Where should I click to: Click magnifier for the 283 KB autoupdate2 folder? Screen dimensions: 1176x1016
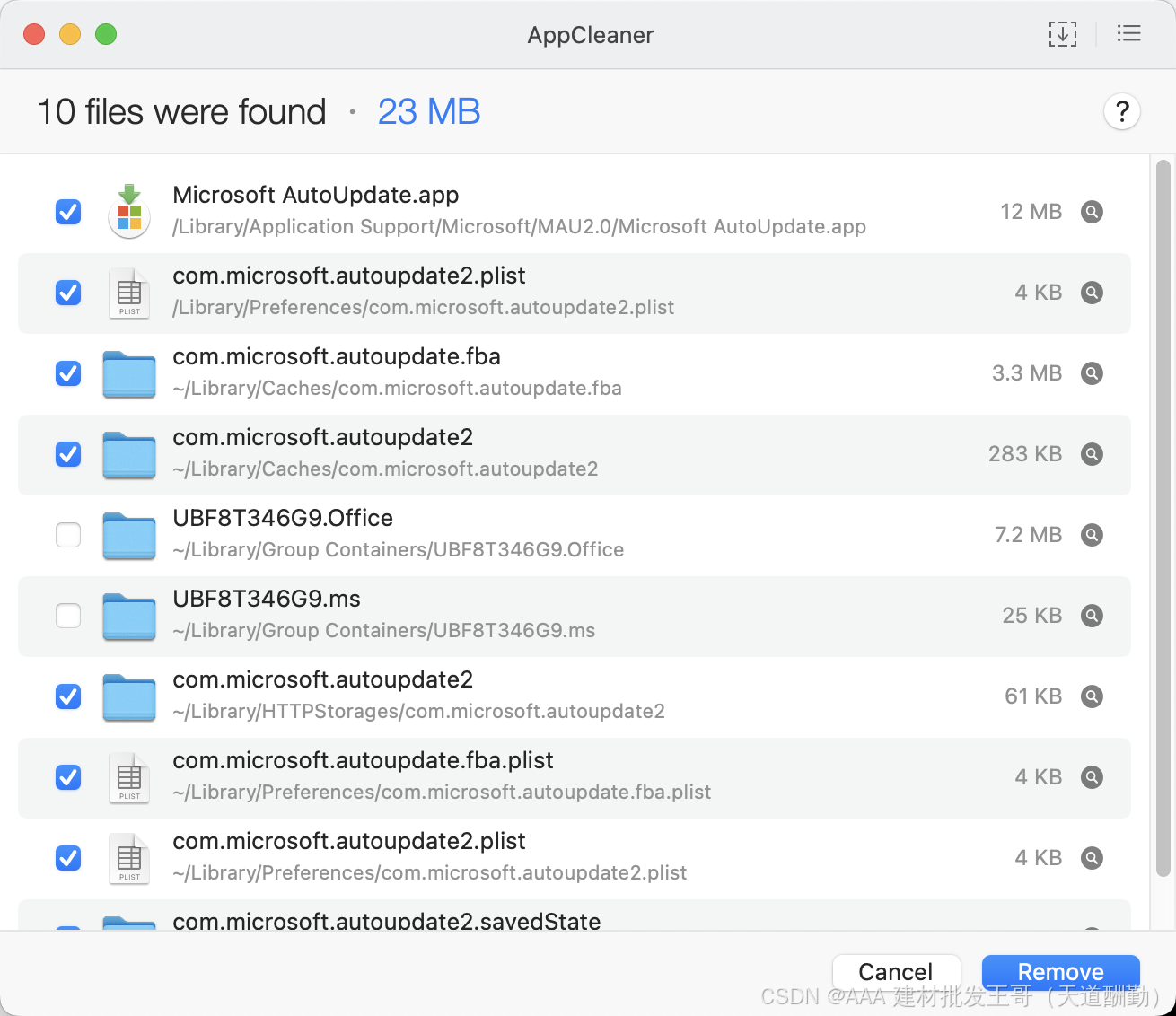tap(1092, 454)
